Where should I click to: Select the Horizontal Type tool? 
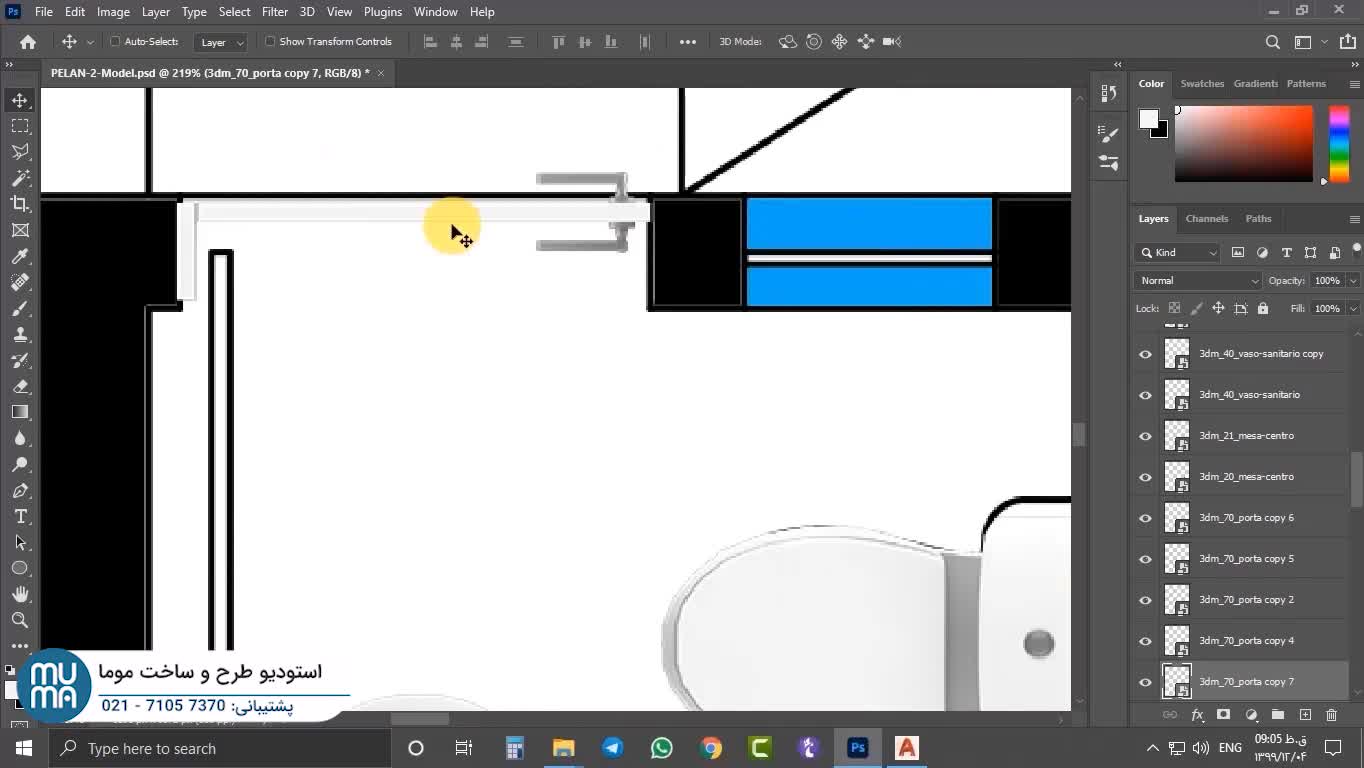point(20,516)
